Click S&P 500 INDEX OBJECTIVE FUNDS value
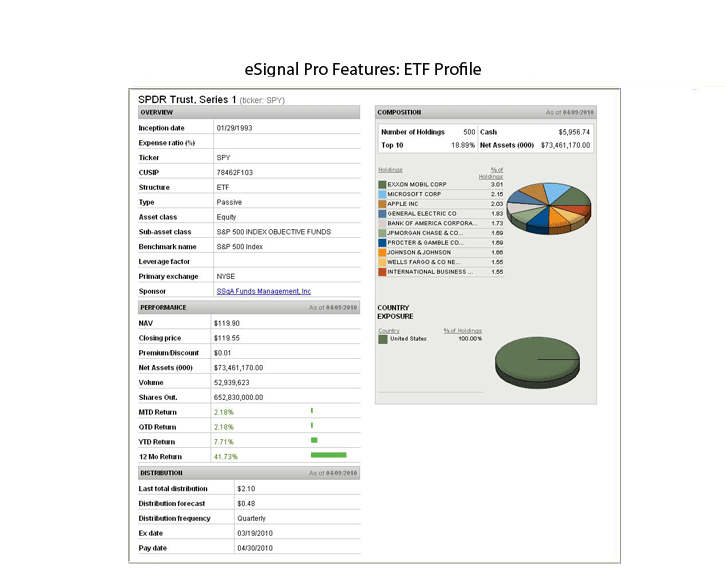Image resolution: width=725 pixels, height=580 pixels. click(x=274, y=232)
